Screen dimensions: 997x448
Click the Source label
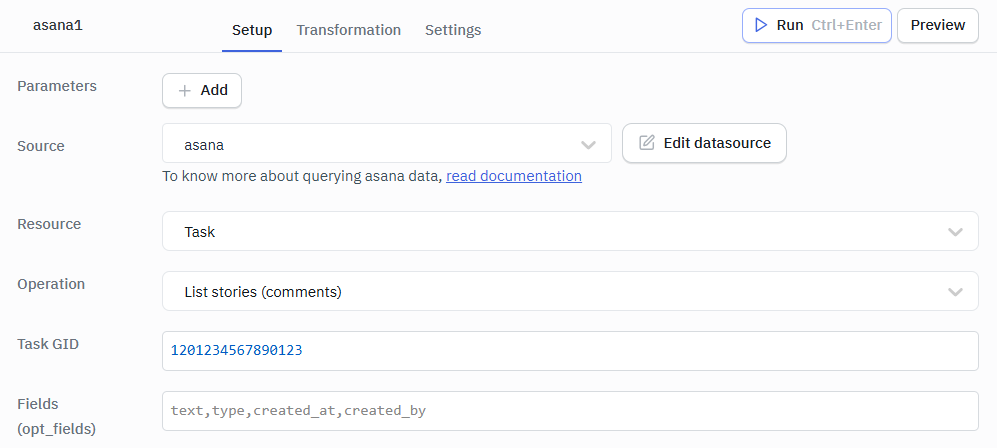coord(41,146)
